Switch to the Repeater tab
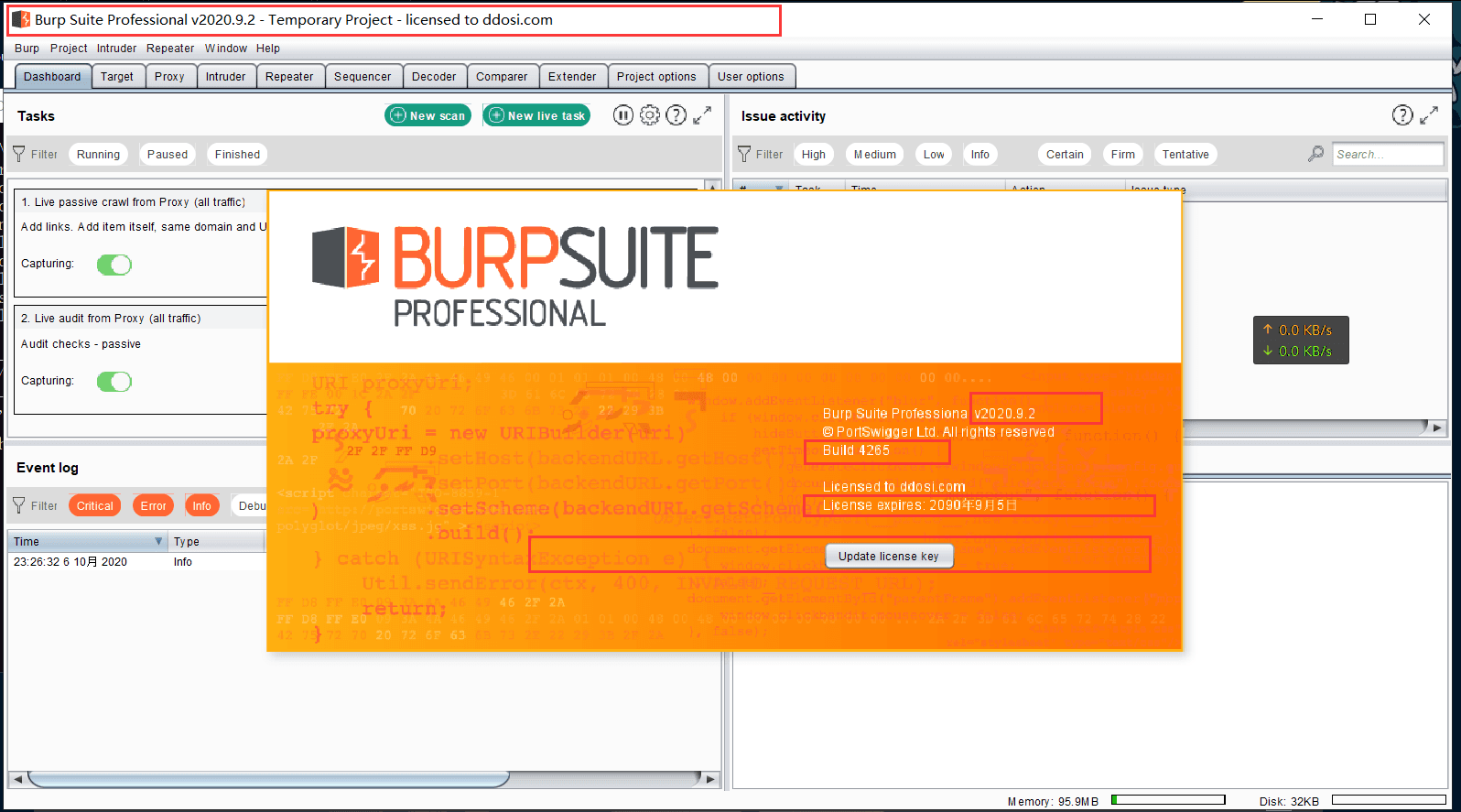This screenshot has width=1461, height=812. (289, 77)
